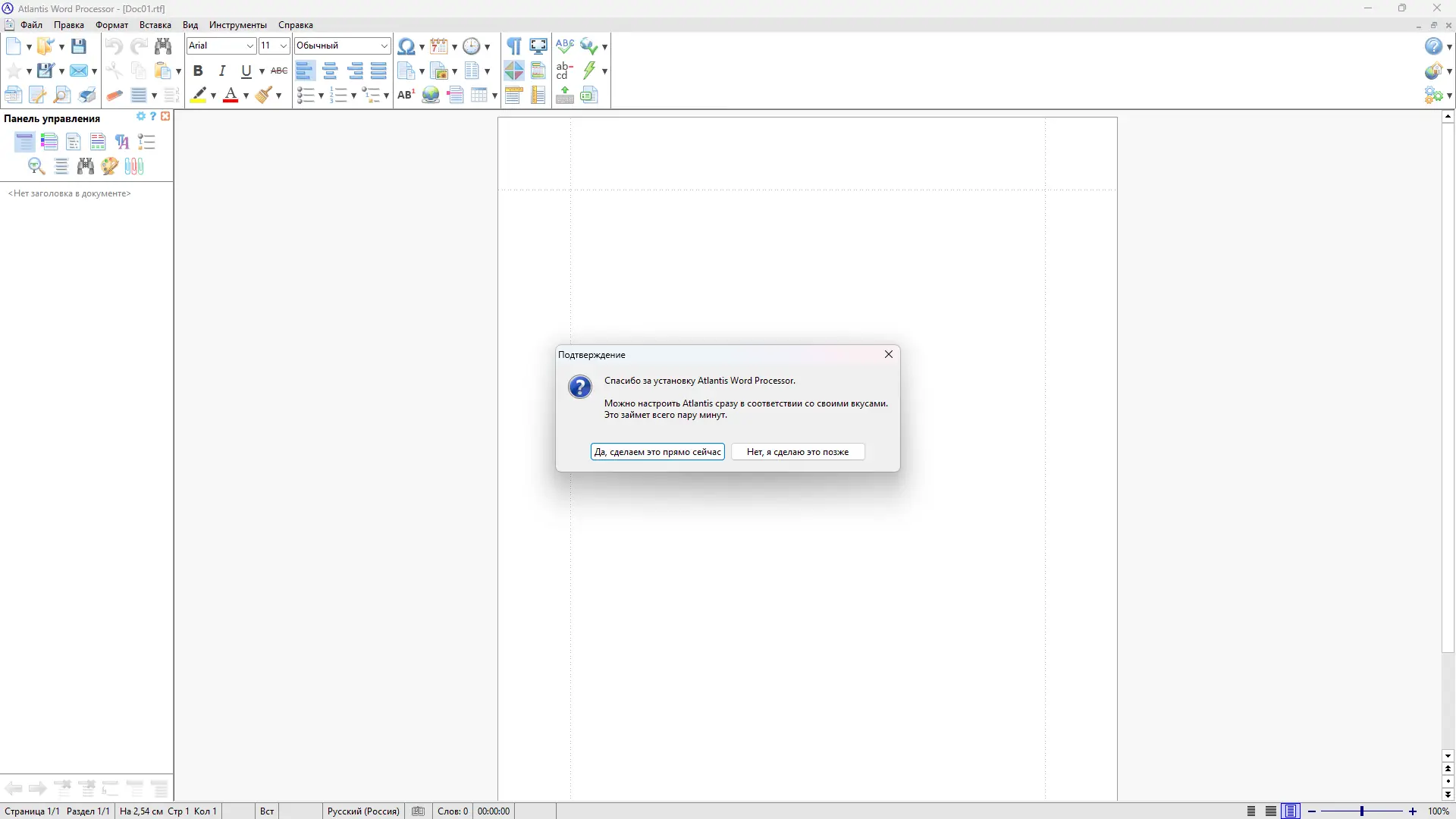This screenshot has width=1456, height=819.
Task: Click the Русский (Россия) language indicator
Action: (x=363, y=811)
